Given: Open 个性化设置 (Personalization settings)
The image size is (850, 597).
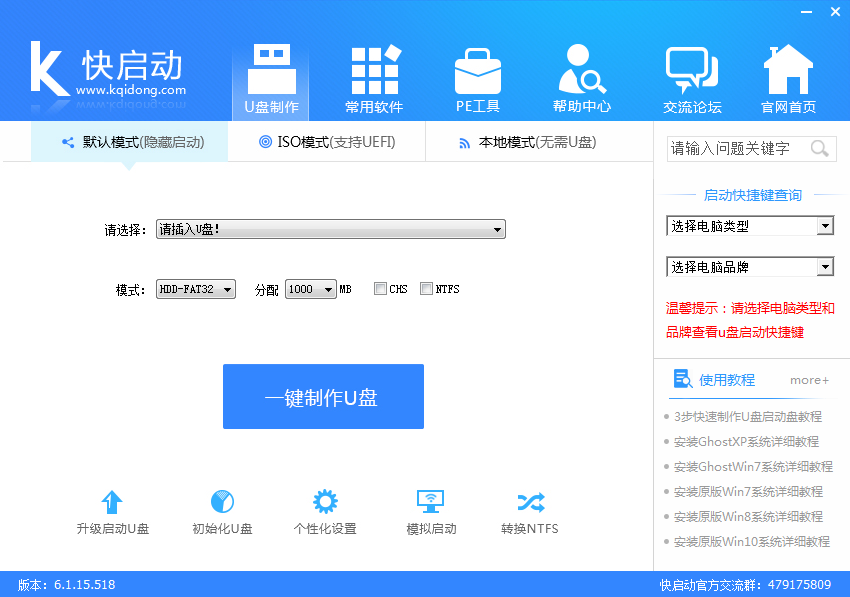Looking at the screenshot, I should click(x=324, y=510).
